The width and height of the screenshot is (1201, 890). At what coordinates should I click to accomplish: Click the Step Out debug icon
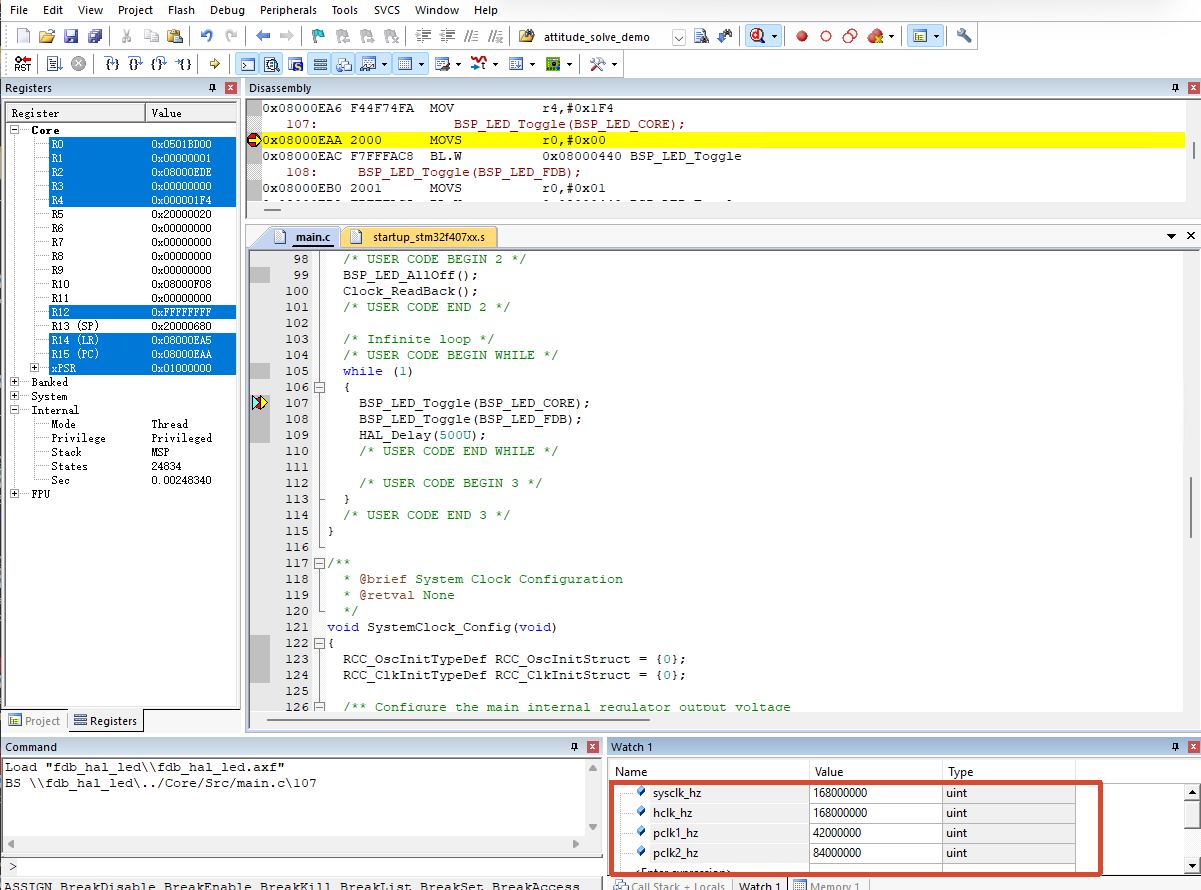click(x=160, y=64)
